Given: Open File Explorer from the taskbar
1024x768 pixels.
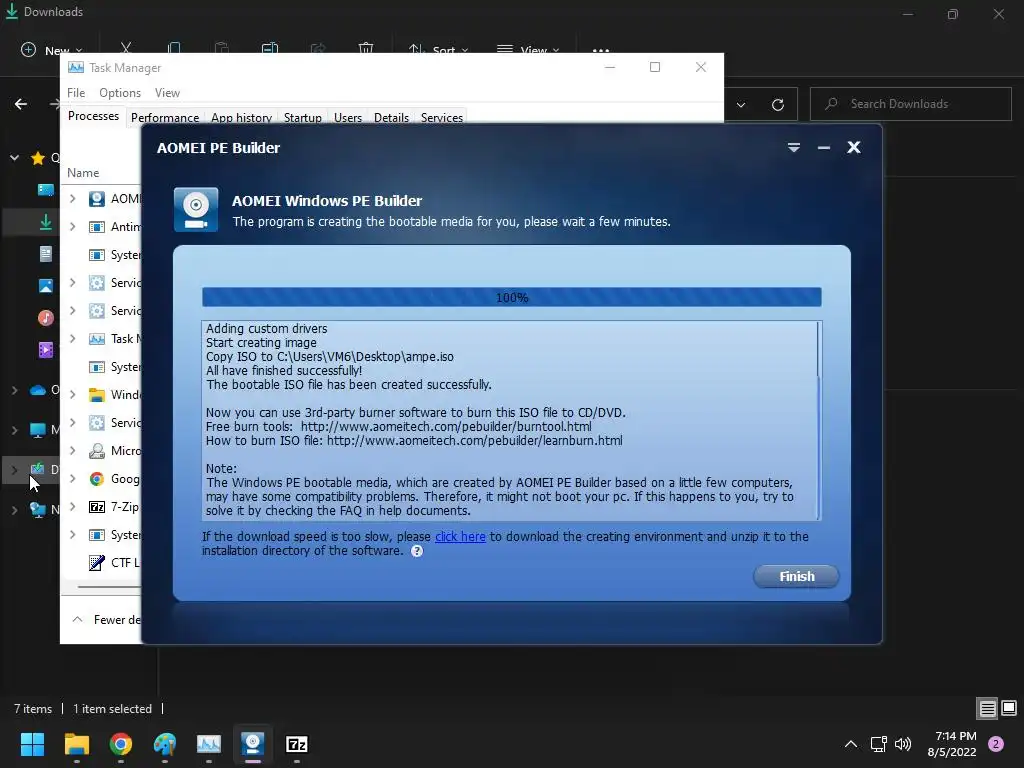Looking at the screenshot, I should pyautogui.click(x=76, y=744).
